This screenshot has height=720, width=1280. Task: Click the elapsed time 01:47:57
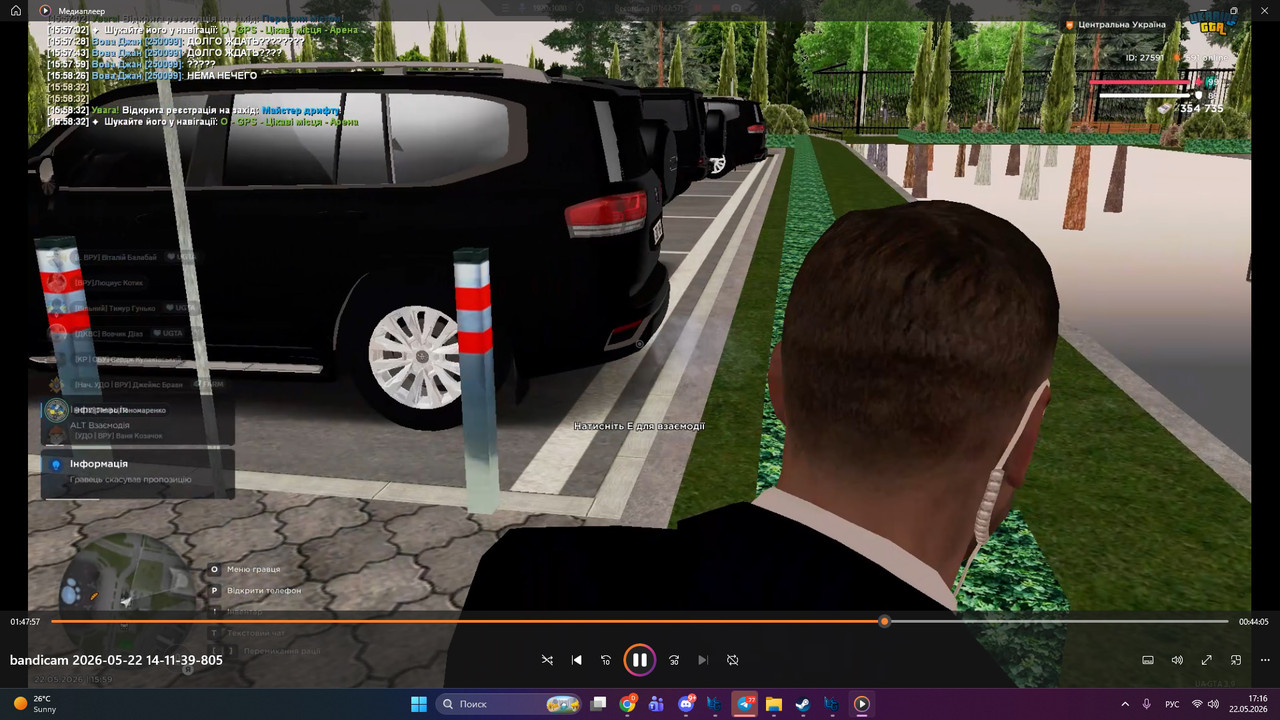click(x=25, y=622)
